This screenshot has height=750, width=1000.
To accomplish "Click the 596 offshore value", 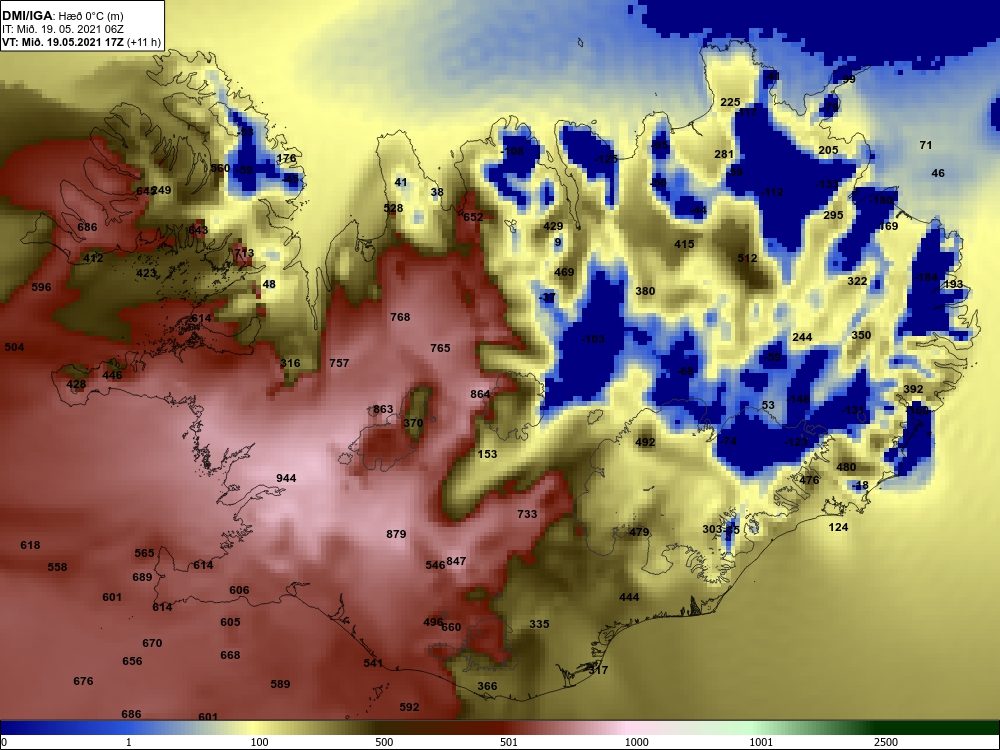I will tap(41, 287).
